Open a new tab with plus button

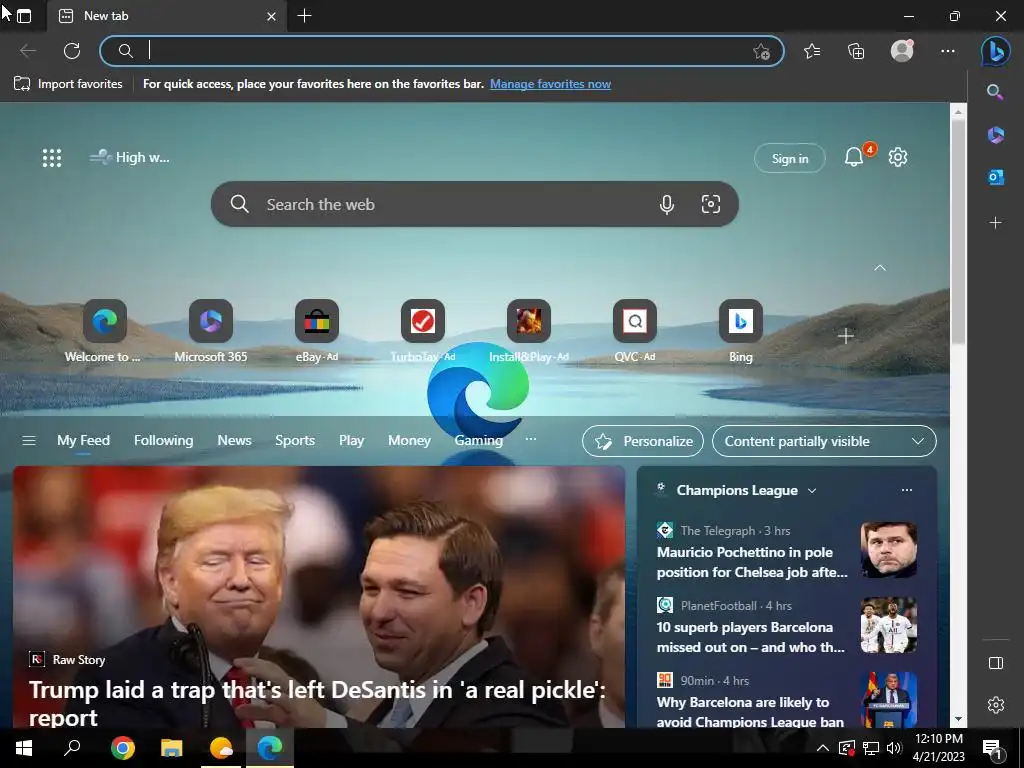304,16
